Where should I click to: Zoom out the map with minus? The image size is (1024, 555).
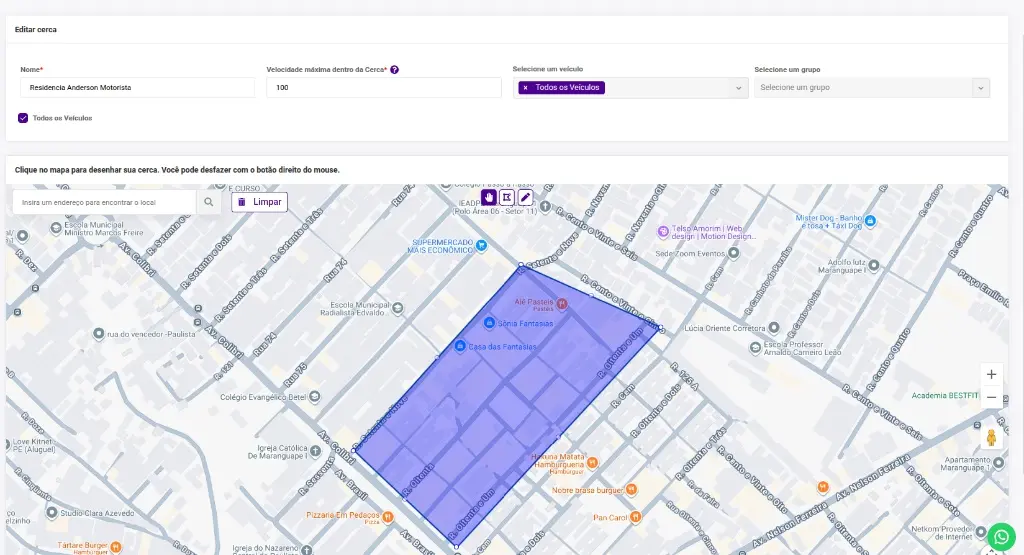tap(991, 397)
